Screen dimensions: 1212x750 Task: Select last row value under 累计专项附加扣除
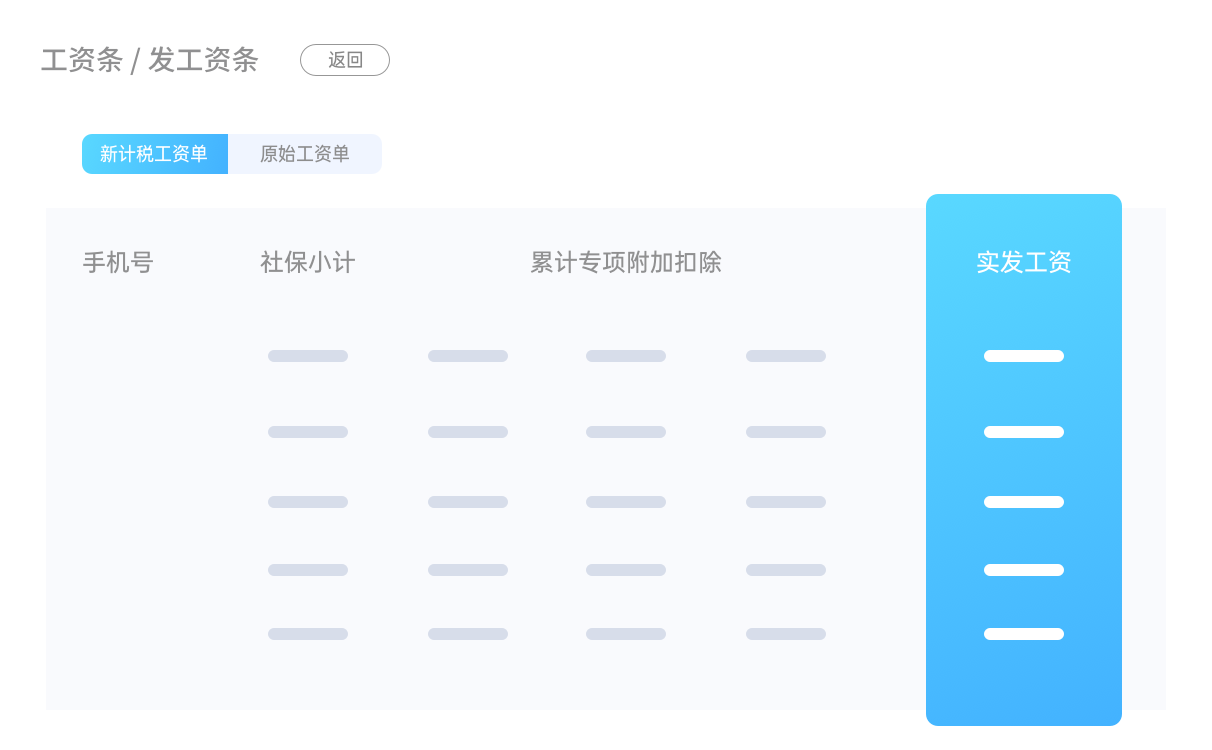(x=626, y=634)
